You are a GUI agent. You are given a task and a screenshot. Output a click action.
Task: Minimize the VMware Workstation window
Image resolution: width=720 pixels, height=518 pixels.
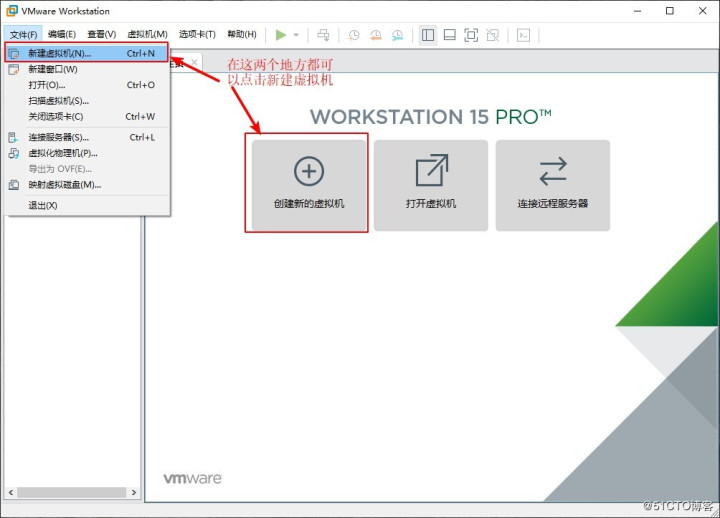637,11
